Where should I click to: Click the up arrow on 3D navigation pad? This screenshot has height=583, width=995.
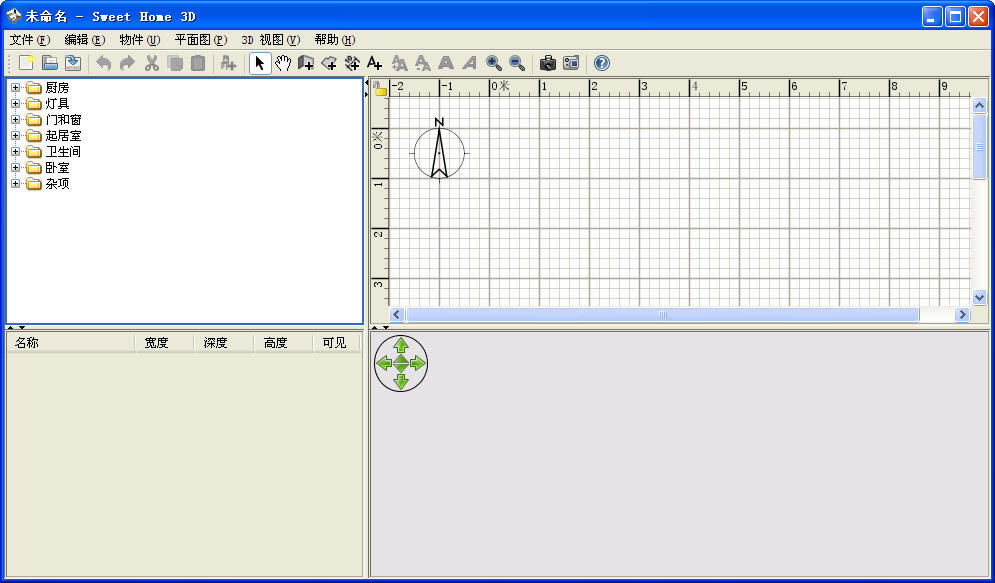401,346
